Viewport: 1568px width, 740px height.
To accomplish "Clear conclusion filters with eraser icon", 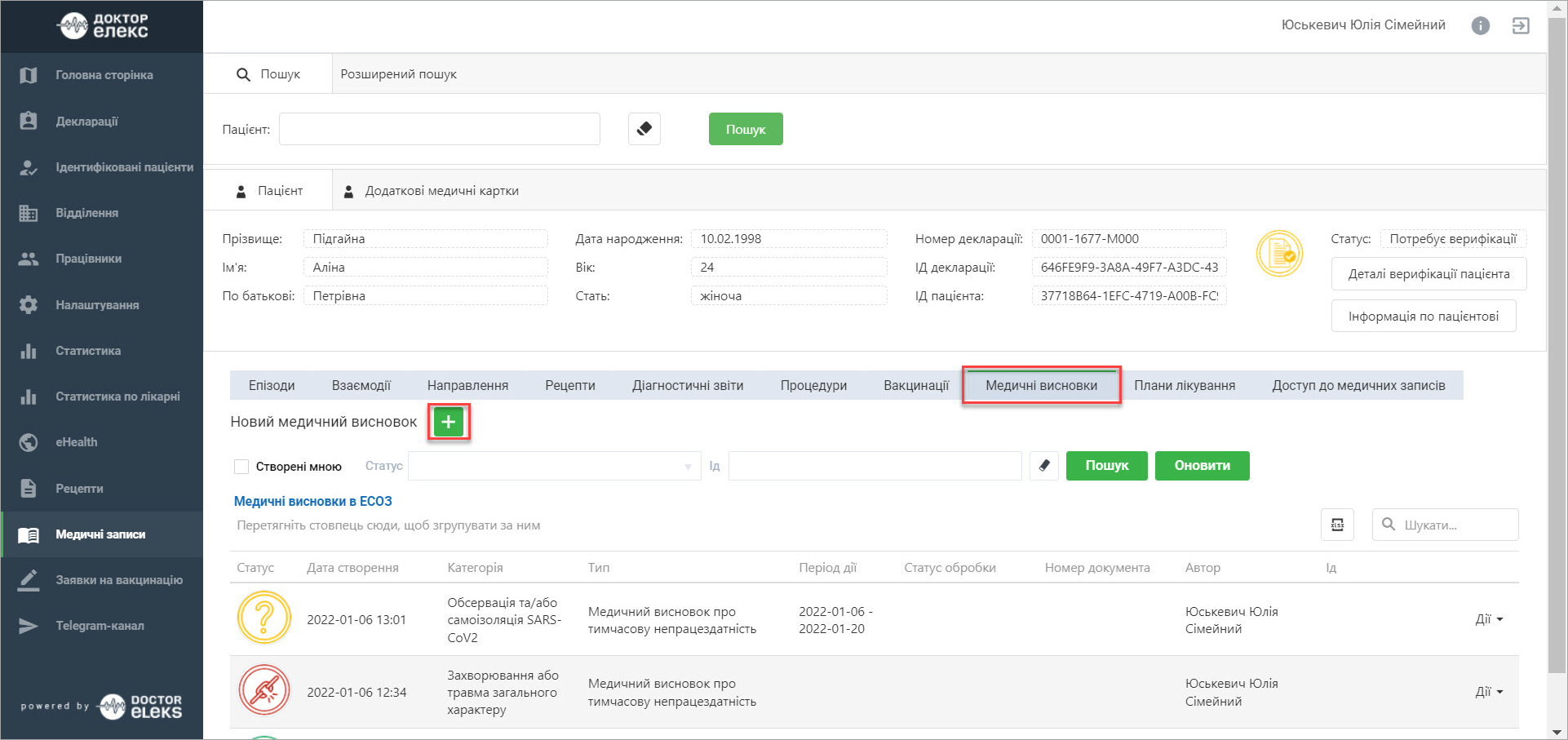I will point(1044,466).
